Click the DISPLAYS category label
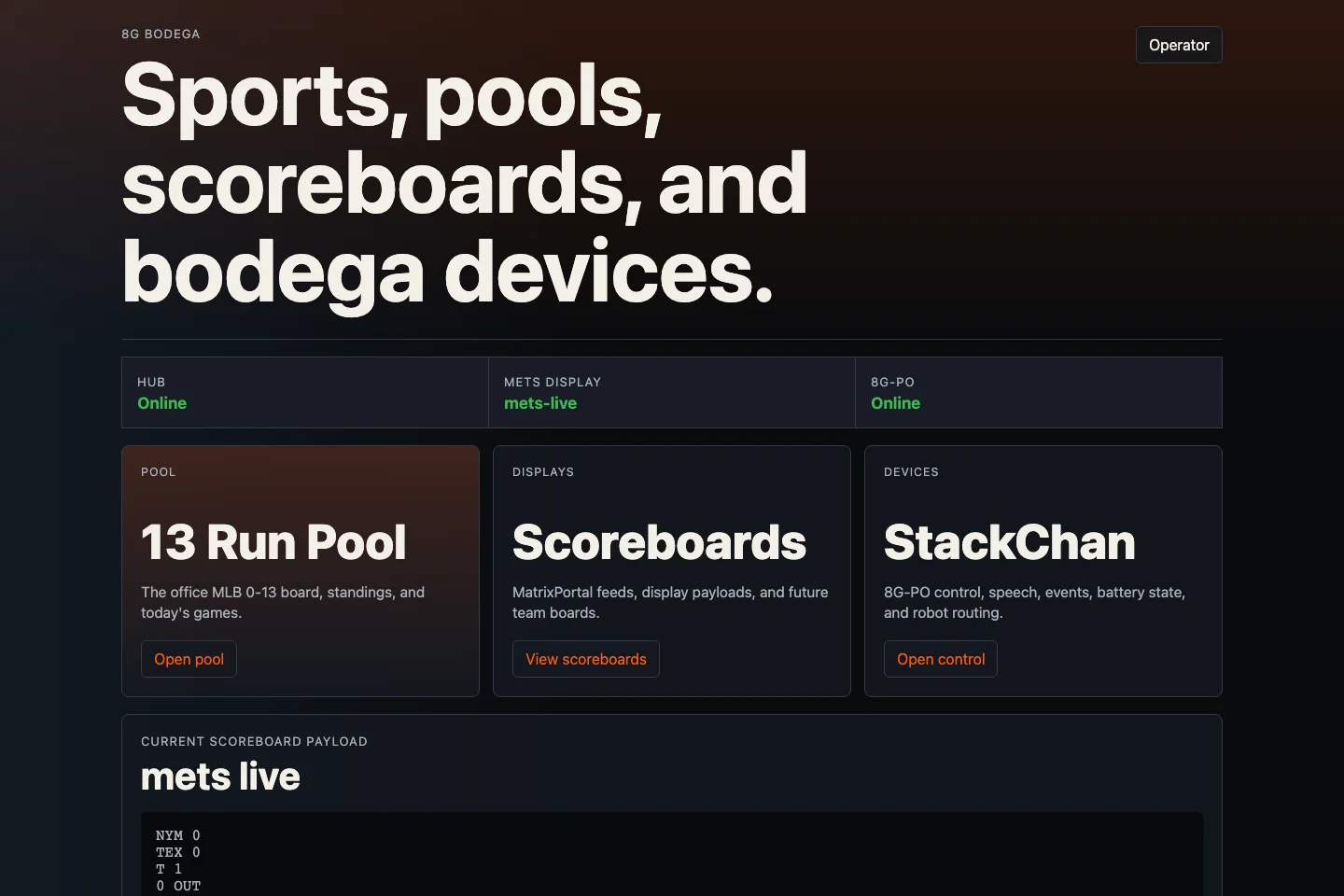The height and width of the screenshot is (896, 1344). pos(543,471)
